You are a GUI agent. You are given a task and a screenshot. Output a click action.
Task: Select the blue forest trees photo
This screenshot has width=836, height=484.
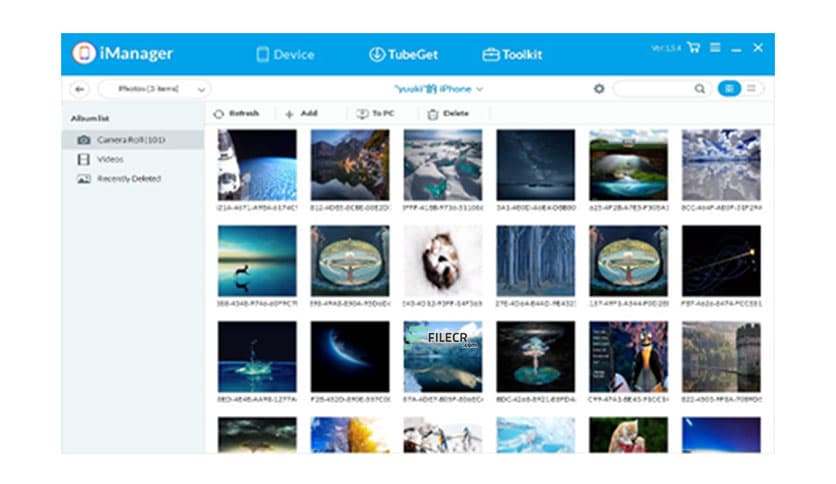click(535, 261)
